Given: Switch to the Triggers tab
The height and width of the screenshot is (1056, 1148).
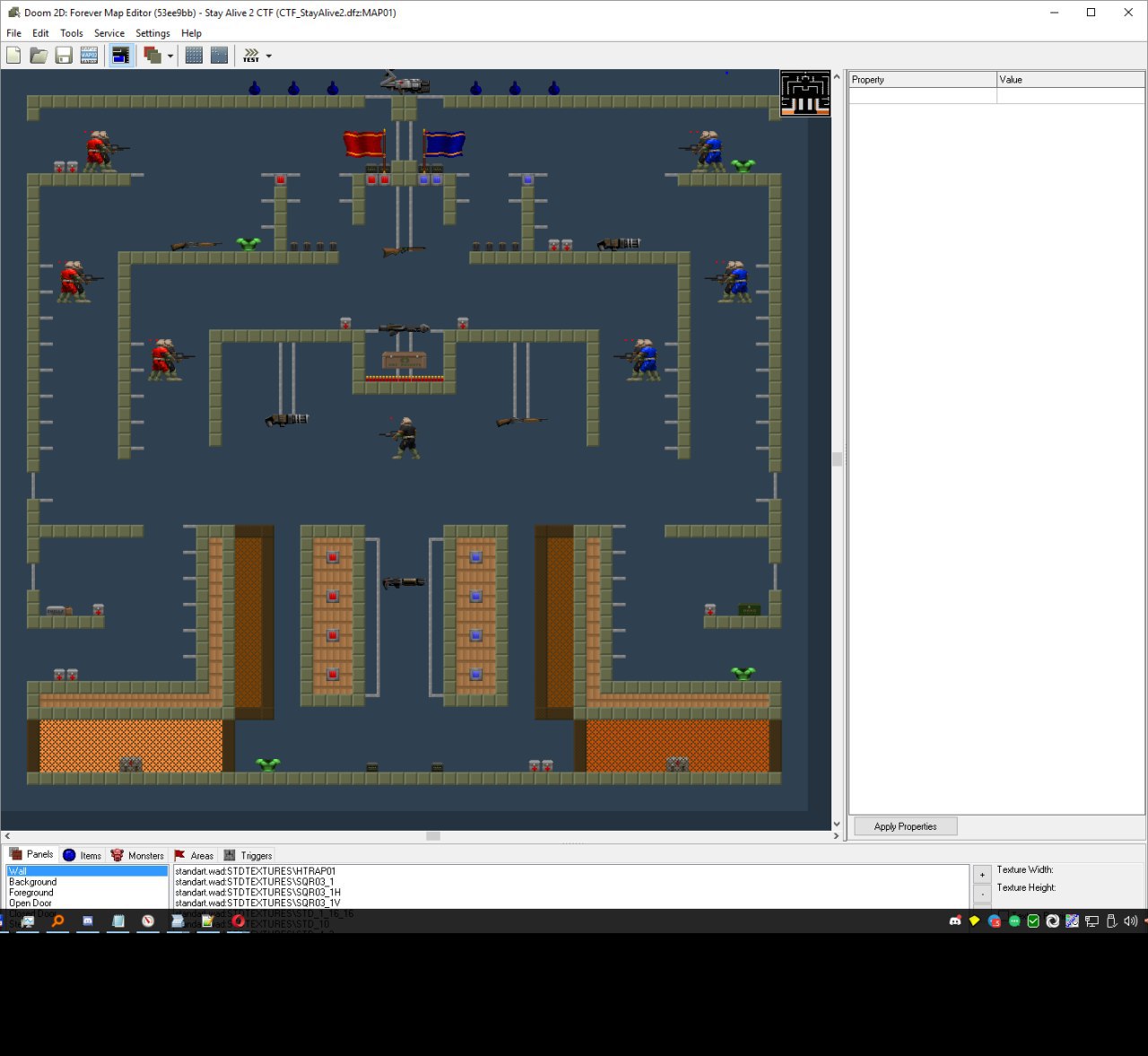Looking at the screenshot, I should tap(248, 855).
